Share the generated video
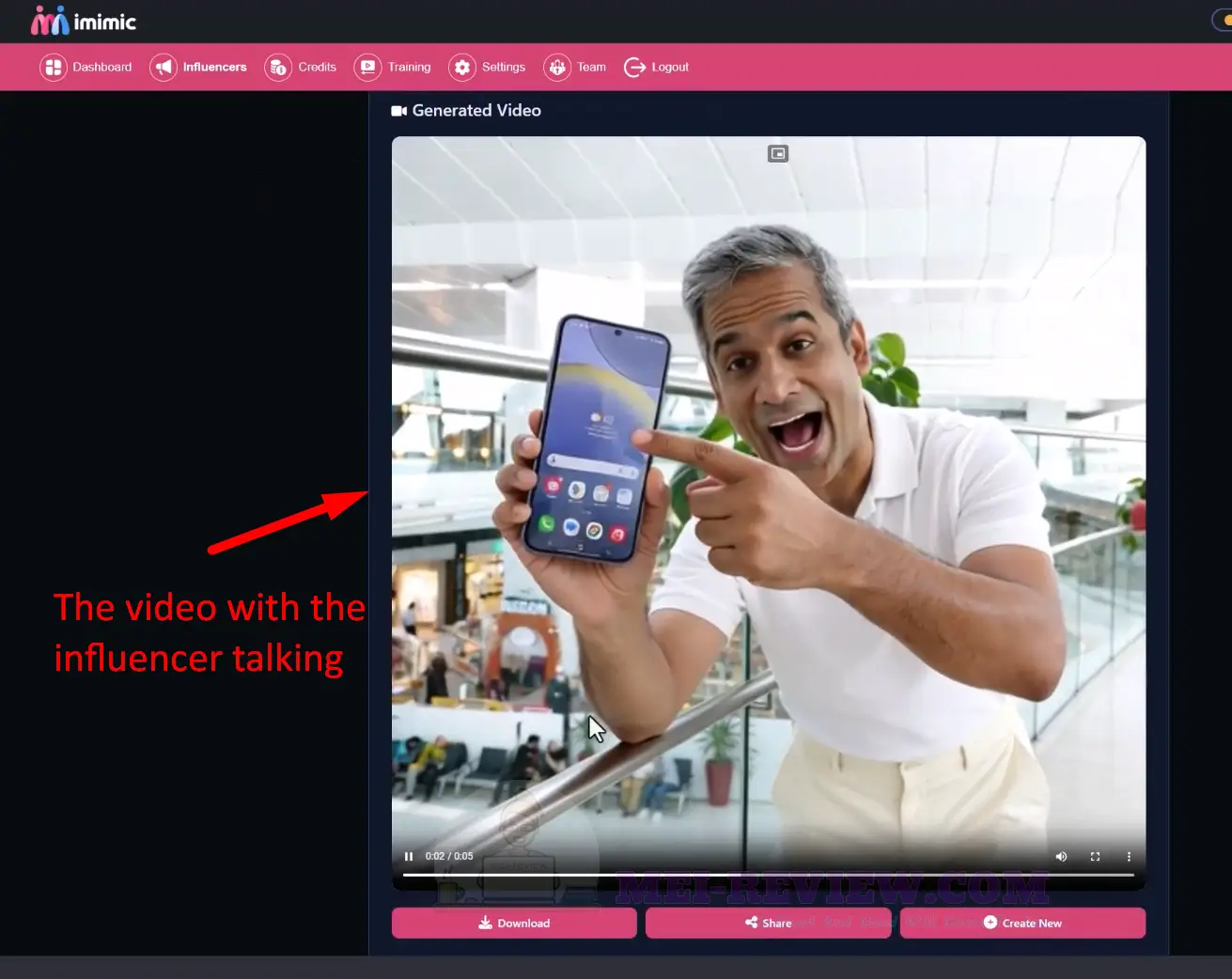 pyautogui.click(x=768, y=923)
